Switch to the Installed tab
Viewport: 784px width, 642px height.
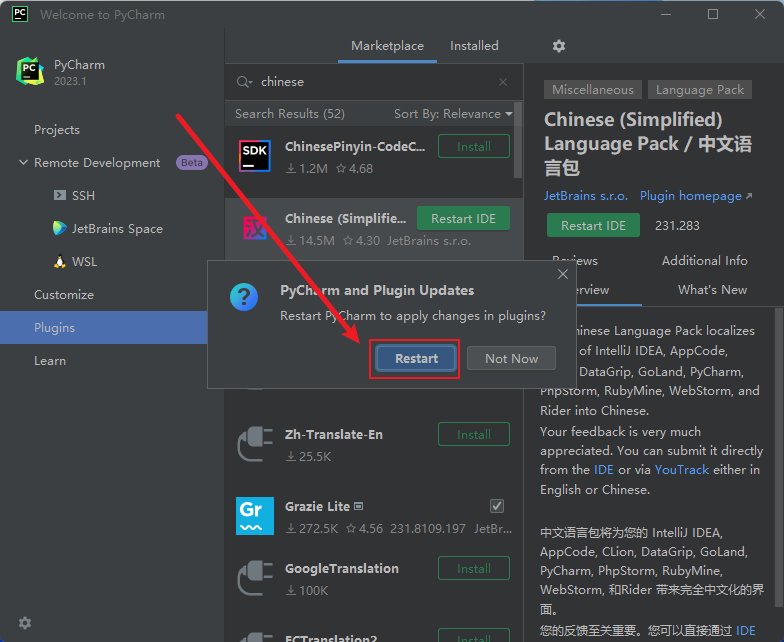[x=474, y=46]
